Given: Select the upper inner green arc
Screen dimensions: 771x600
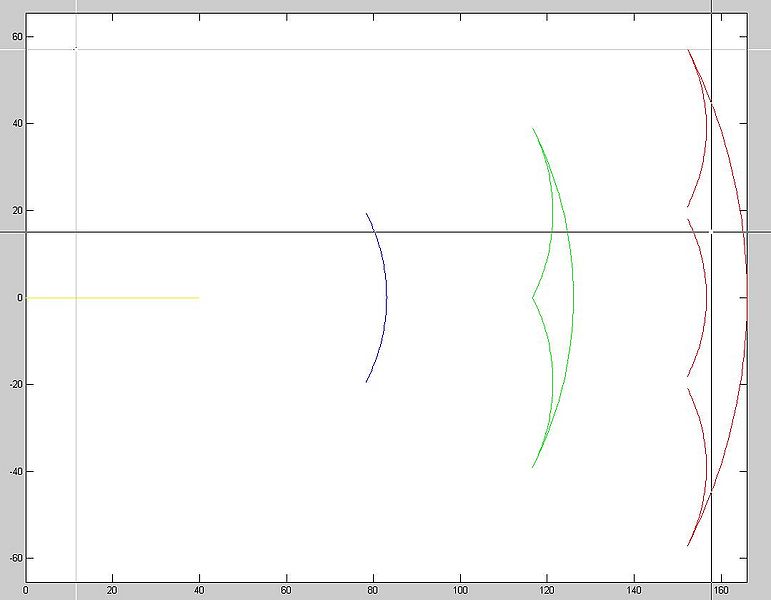Looking at the screenshot, I should point(552,210).
